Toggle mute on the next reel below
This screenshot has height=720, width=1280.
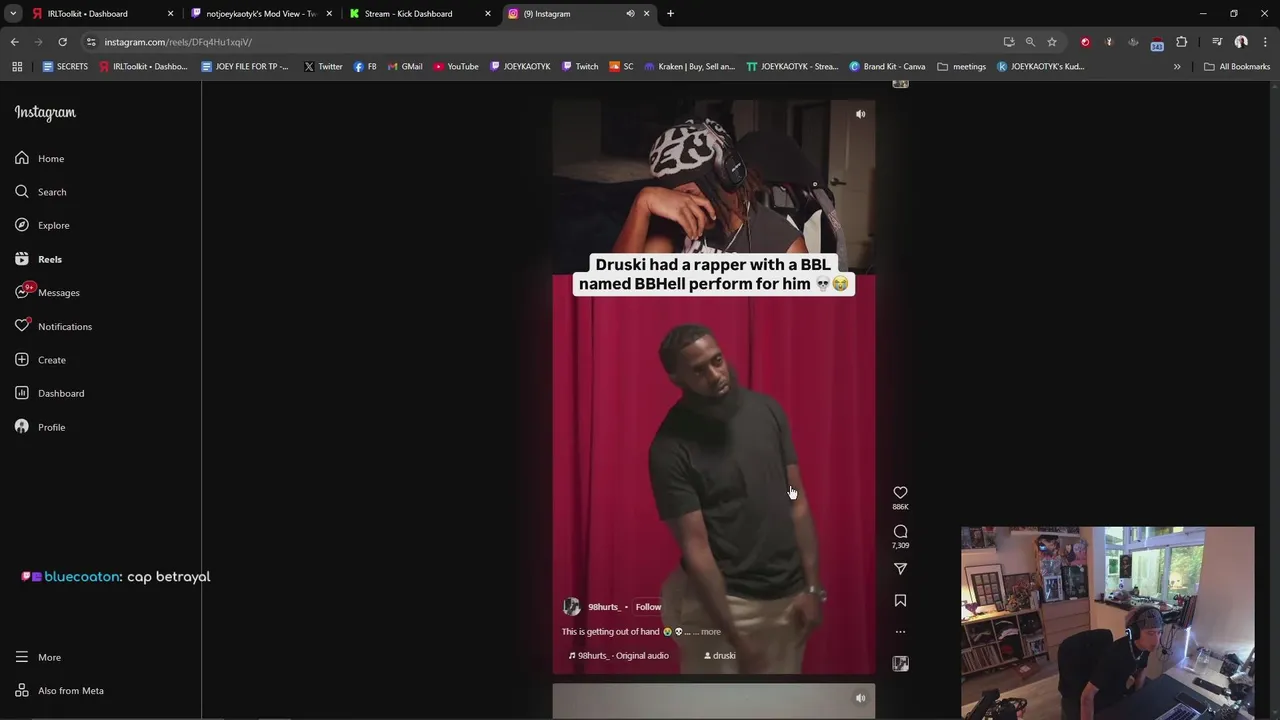(x=860, y=698)
